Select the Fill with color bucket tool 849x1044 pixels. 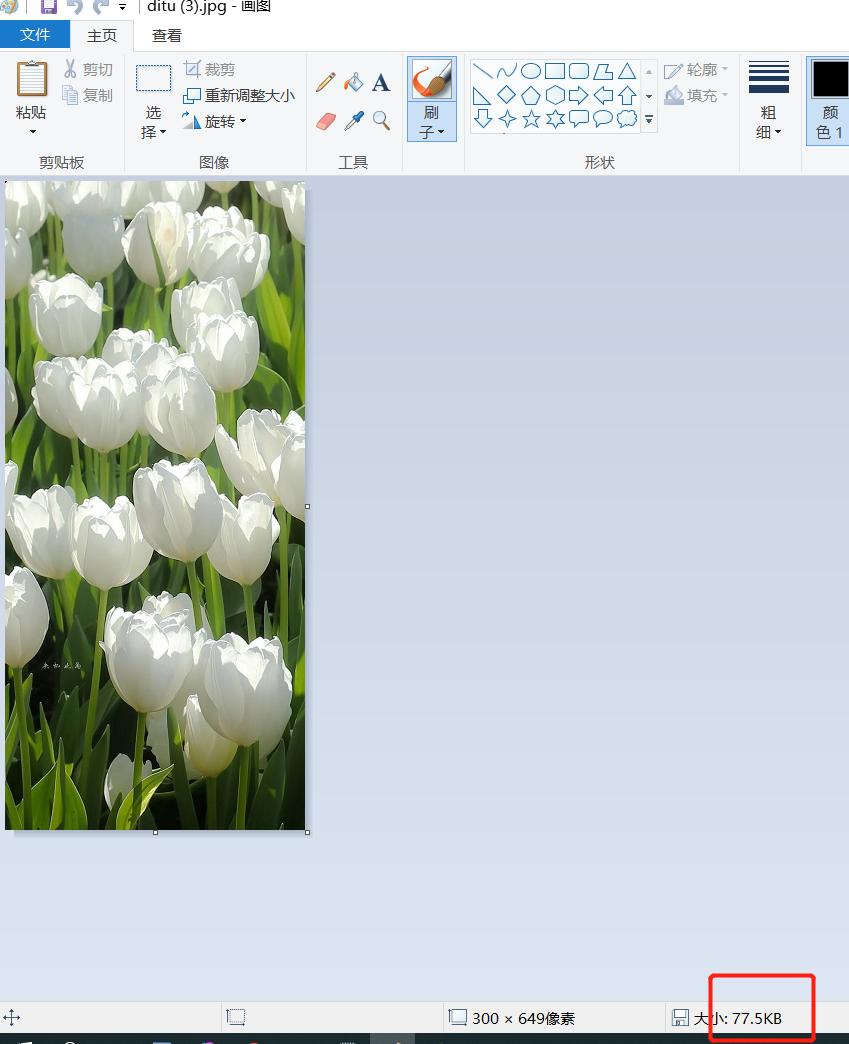pos(353,82)
